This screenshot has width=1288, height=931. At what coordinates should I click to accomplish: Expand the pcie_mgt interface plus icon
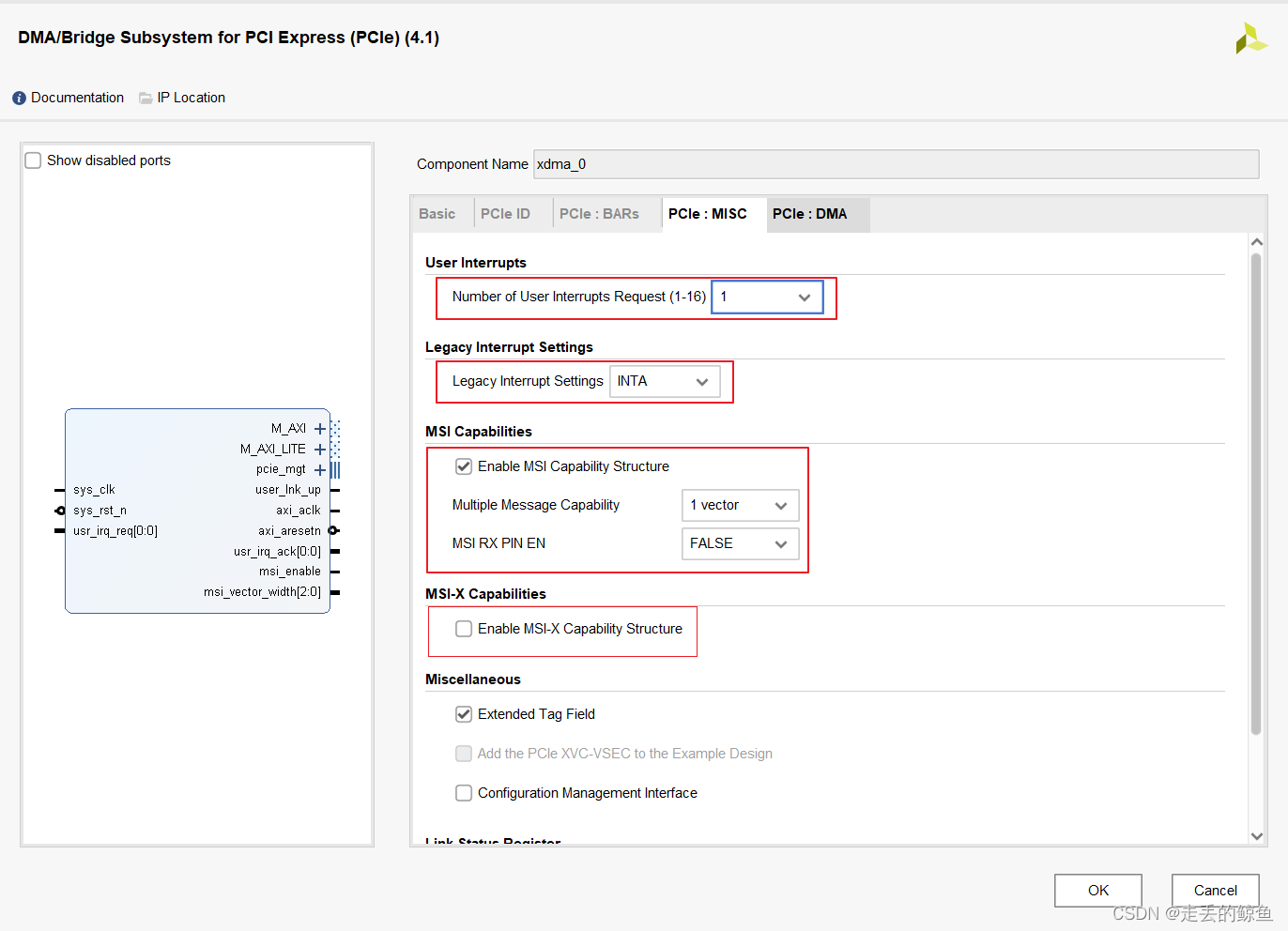(320, 470)
